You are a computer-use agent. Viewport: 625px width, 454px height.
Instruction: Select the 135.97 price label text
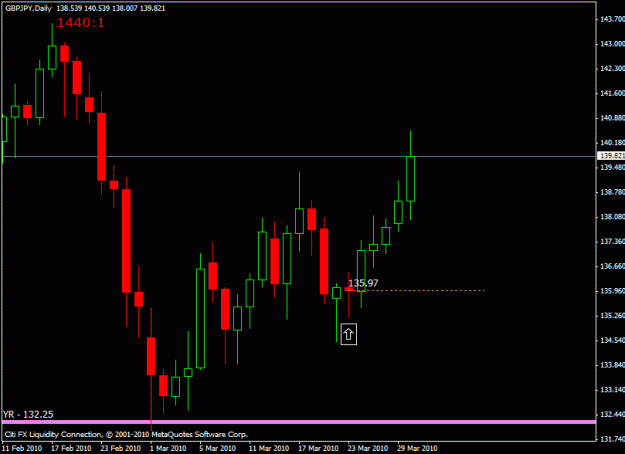coord(363,283)
